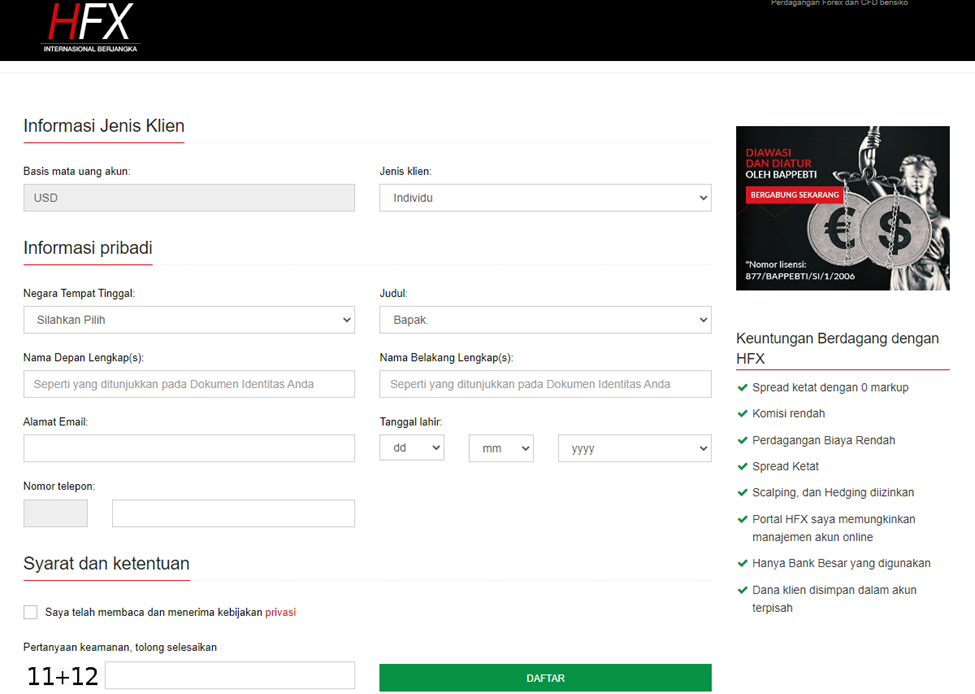Image resolution: width=975 pixels, height=694 pixels.
Task: Focus the Nama Depan Lengkap field
Action: tap(189, 384)
